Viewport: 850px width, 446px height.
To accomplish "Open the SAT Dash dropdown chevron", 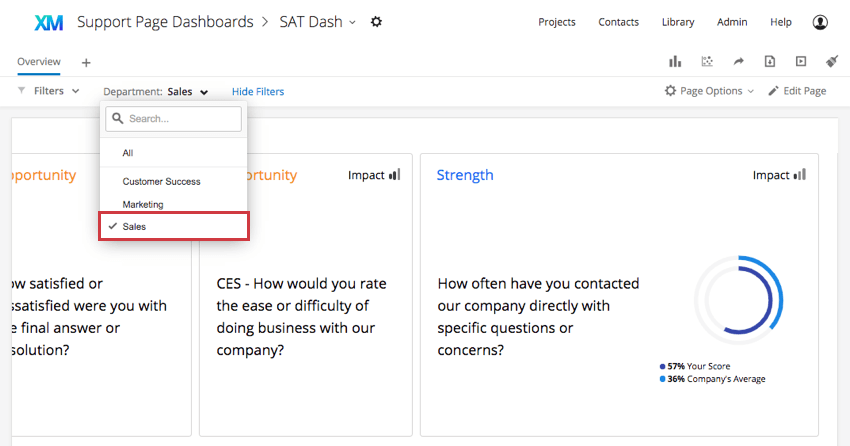I will tap(352, 22).
